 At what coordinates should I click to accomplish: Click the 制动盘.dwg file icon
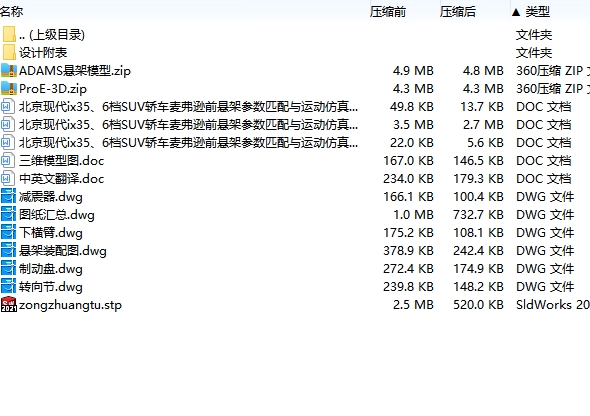tap(9, 269)
